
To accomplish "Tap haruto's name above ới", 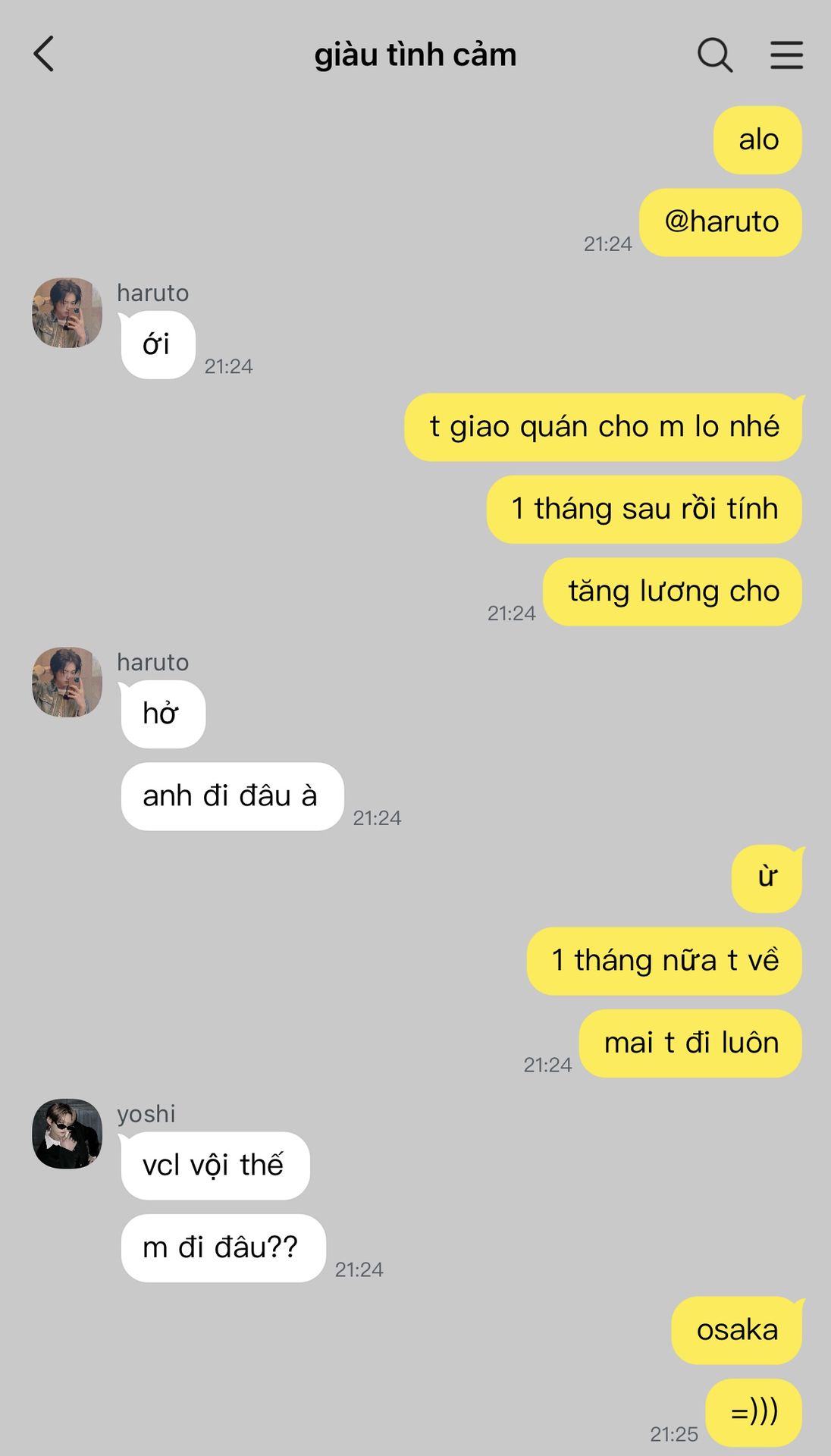I will point(153,293).
